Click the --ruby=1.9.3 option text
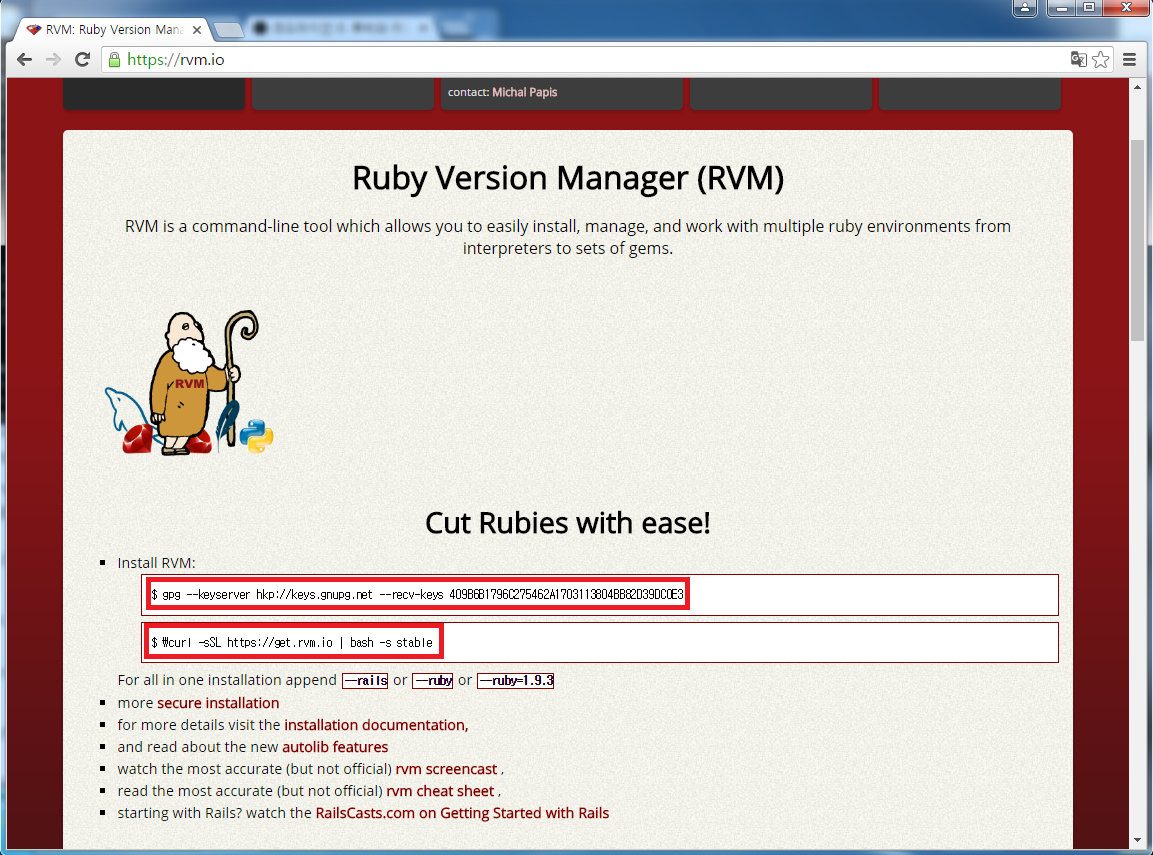1153x855 pixels. point(515,681)
